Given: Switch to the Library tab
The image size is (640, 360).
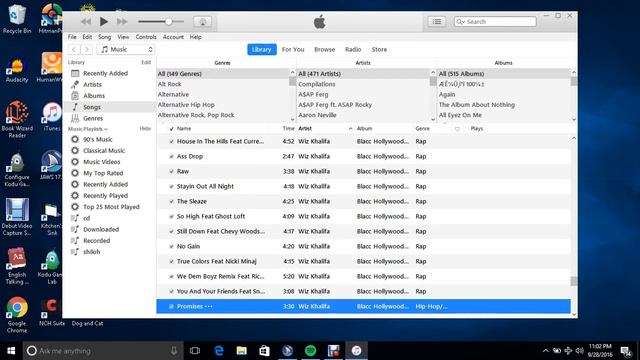Looking at the screenshot, I should [262, 49].
